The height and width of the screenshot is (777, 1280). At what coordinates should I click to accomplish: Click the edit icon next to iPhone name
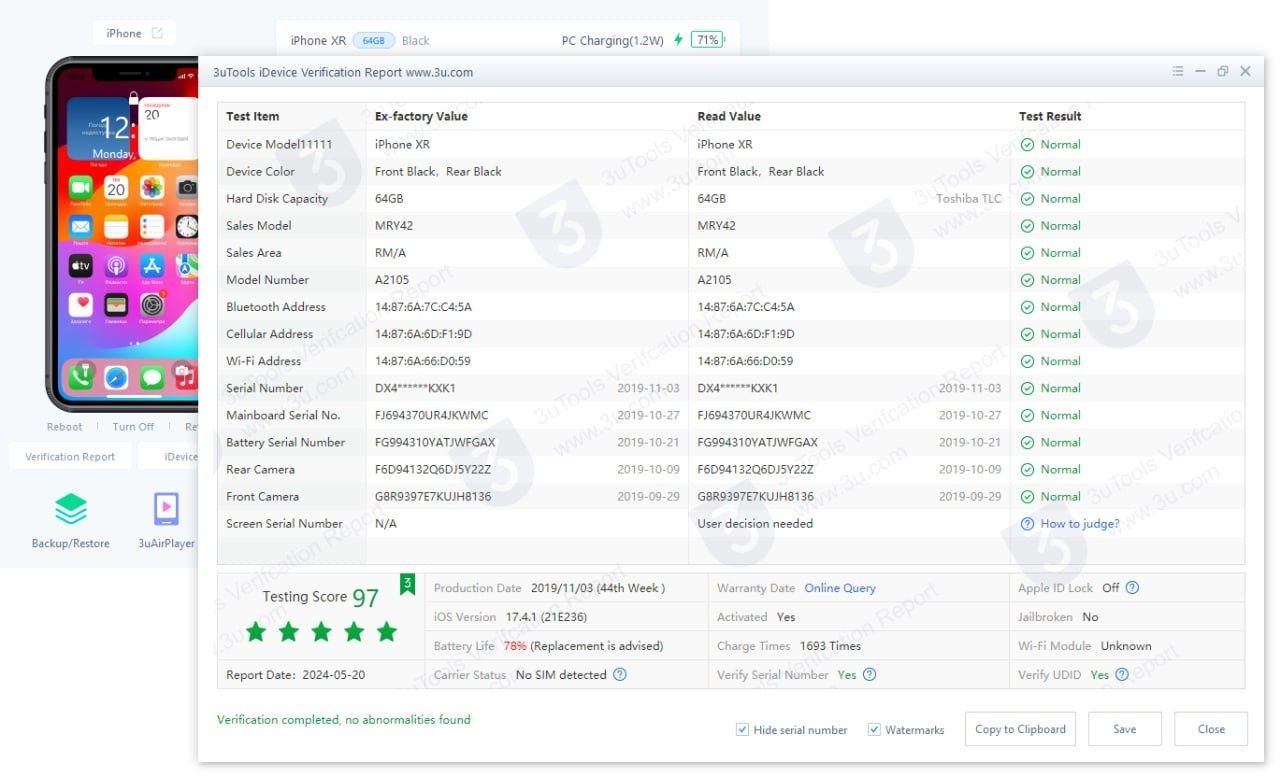pyautogui.click(x=157, y=33)
